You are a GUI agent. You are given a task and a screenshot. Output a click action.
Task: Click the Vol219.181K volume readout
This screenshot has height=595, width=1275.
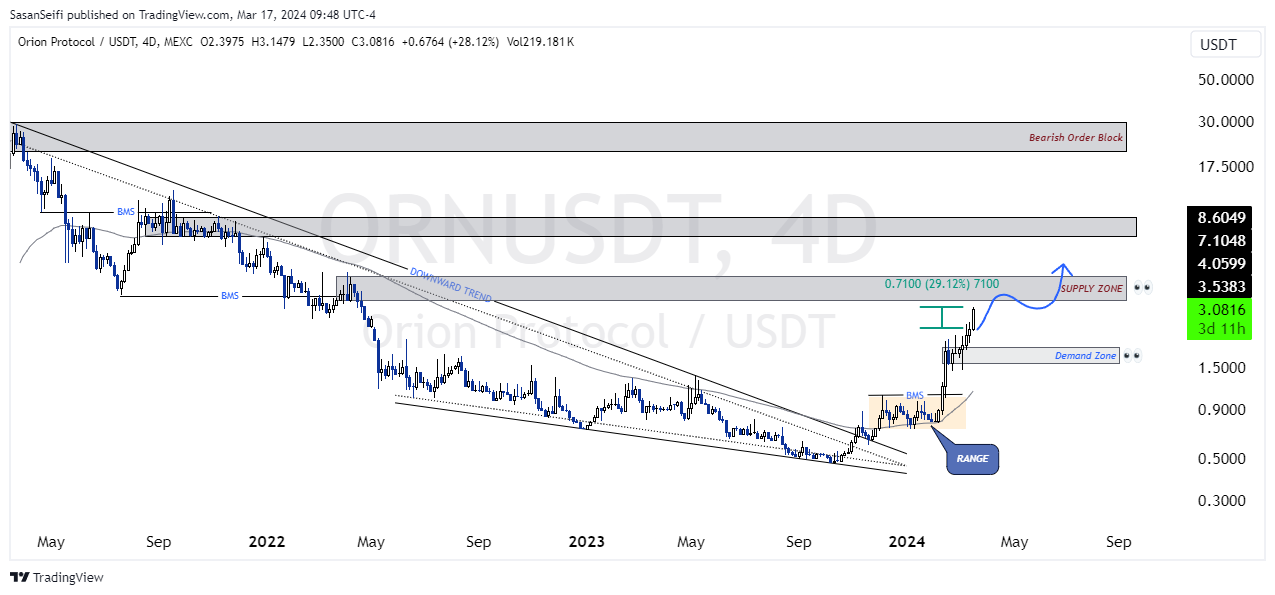click(x=540, y=42)
